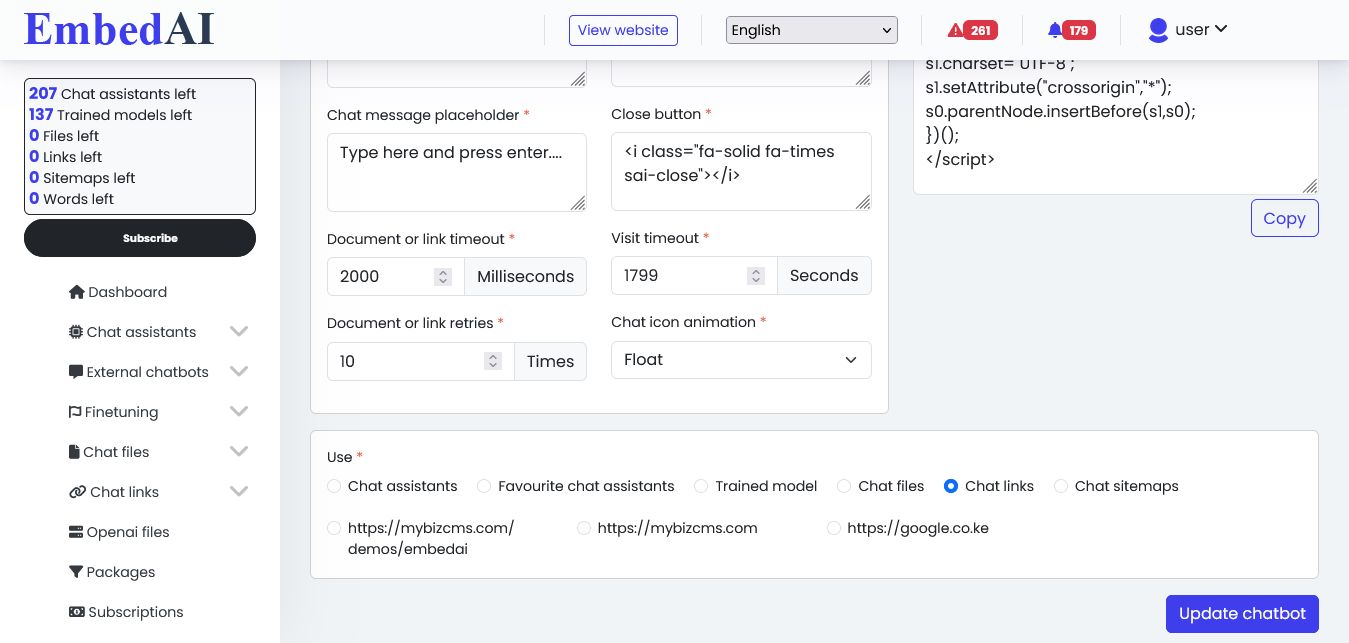Click the '207 Chat assistants left' text
The image size is (1349, 643).
[x=112, y=94]
